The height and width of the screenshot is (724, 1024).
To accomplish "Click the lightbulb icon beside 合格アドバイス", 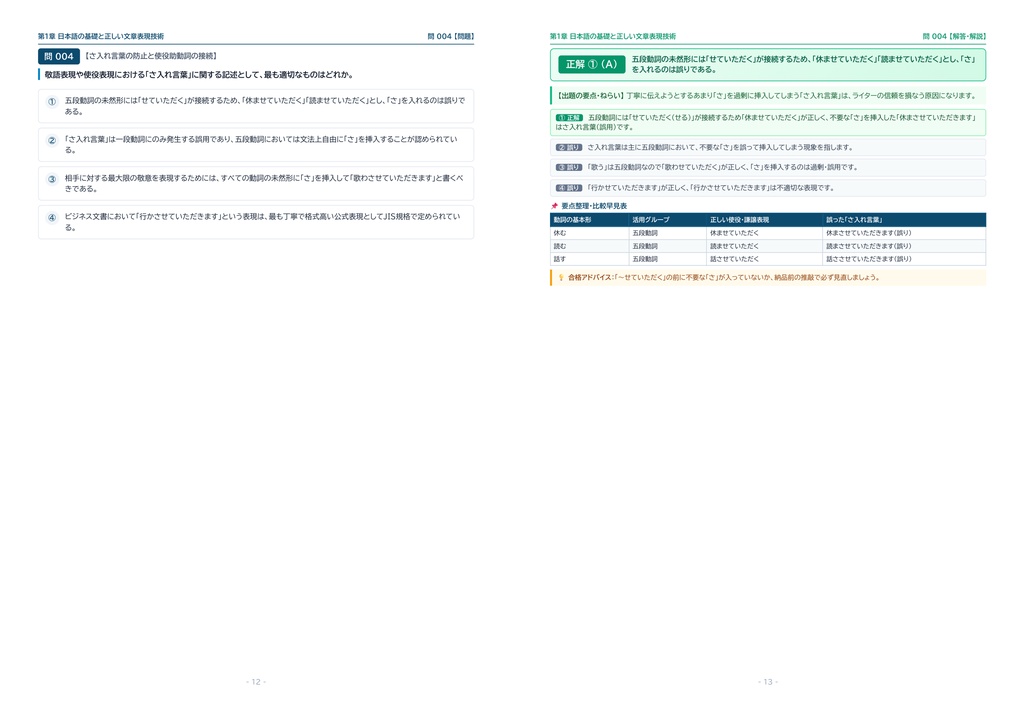I will [x=560, y=277].
